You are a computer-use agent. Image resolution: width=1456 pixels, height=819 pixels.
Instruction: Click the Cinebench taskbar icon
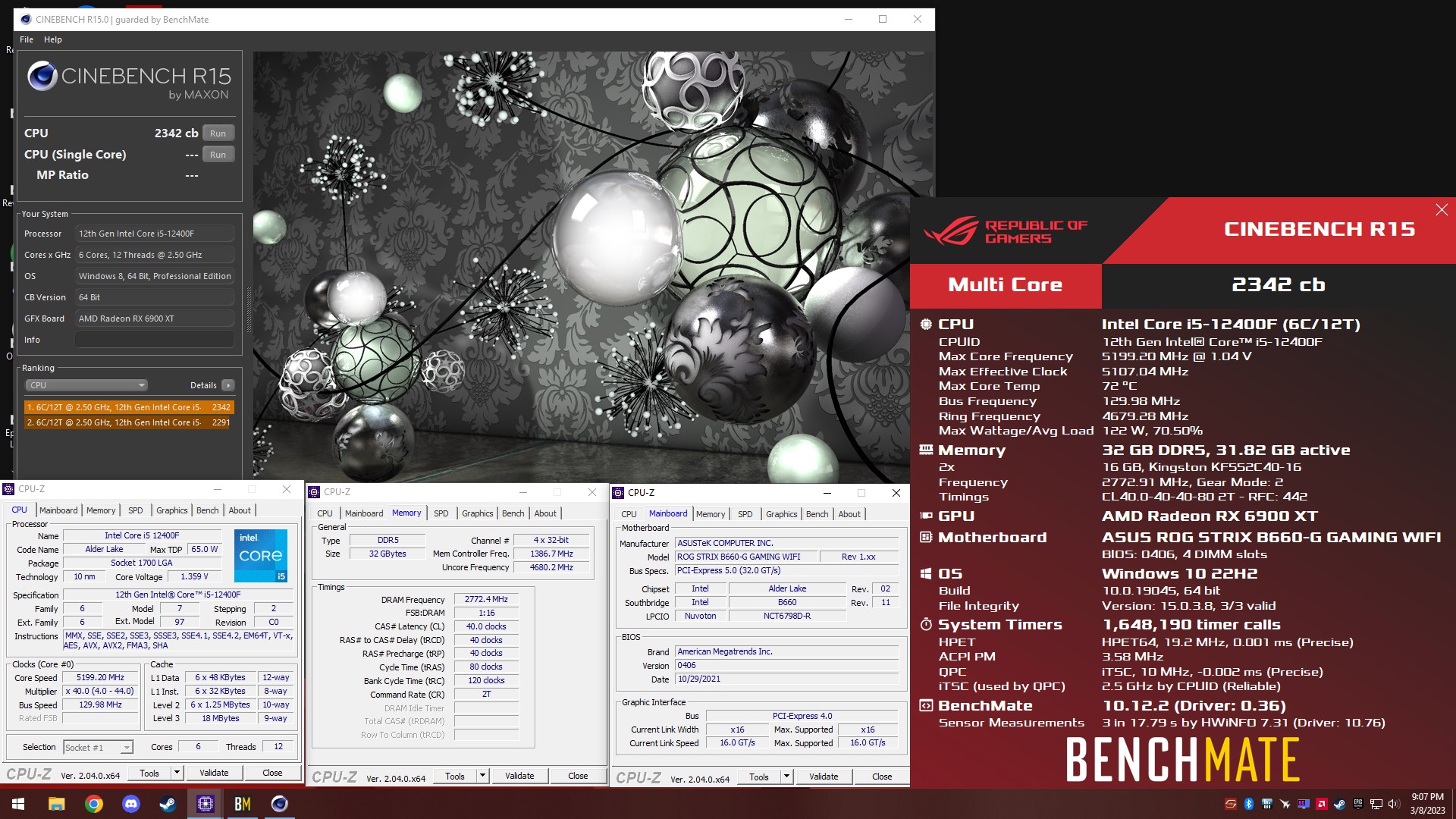pyautogui.click(x=280, y=804)
